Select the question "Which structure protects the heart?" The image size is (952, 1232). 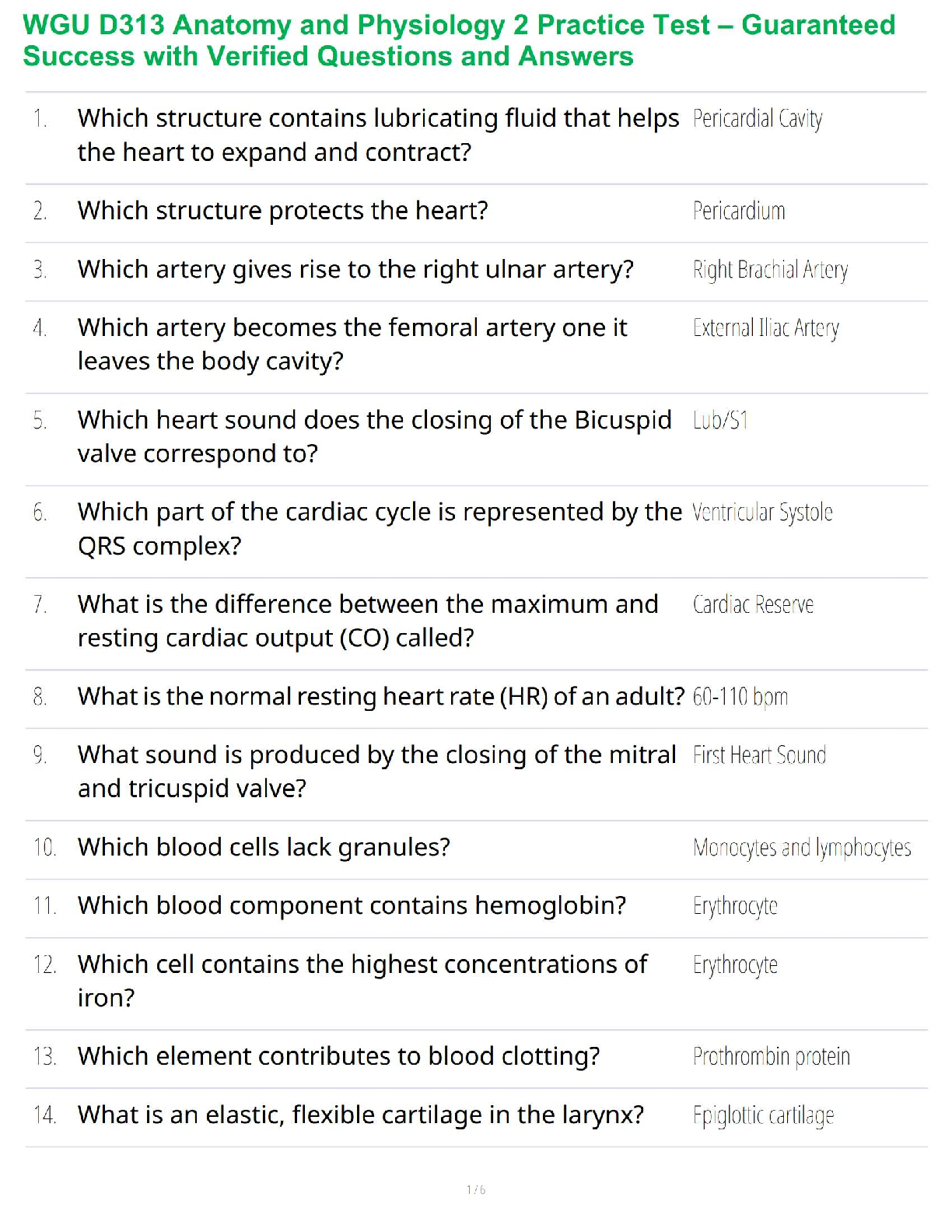(282, 211)
